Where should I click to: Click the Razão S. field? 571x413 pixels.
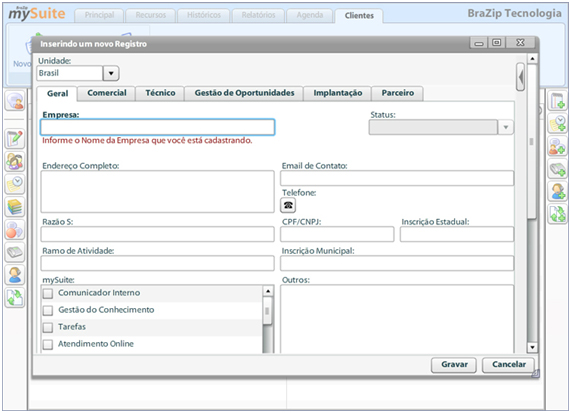coord(157,234)
